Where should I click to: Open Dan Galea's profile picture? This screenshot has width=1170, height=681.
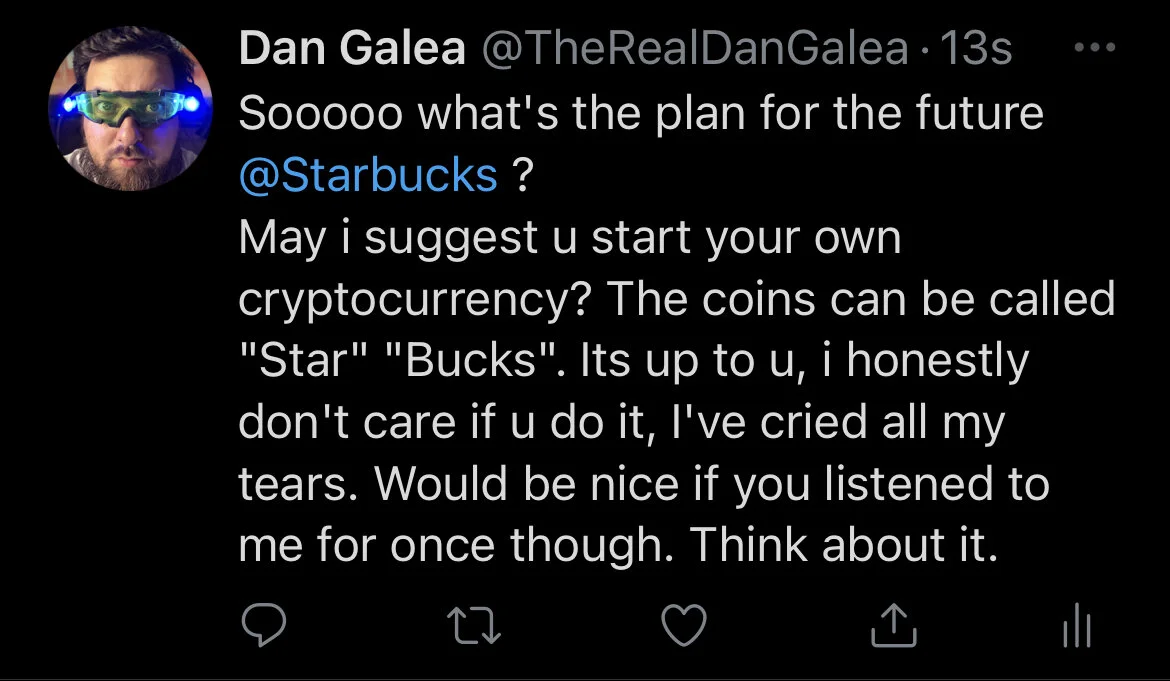131,109
